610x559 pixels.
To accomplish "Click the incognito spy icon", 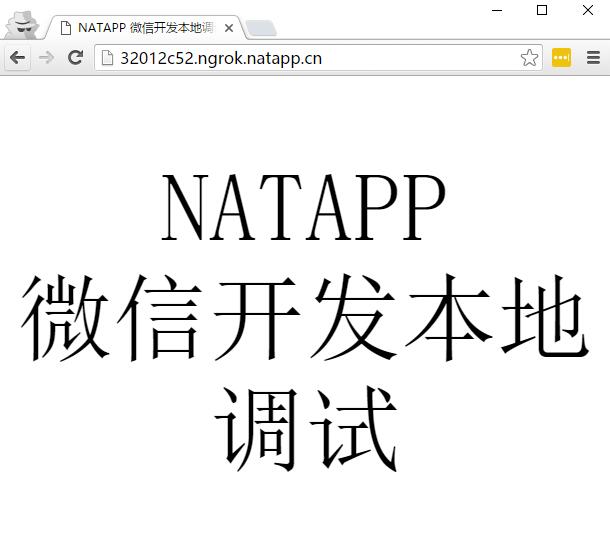I will pyautogui.click(x=23, y=25).
